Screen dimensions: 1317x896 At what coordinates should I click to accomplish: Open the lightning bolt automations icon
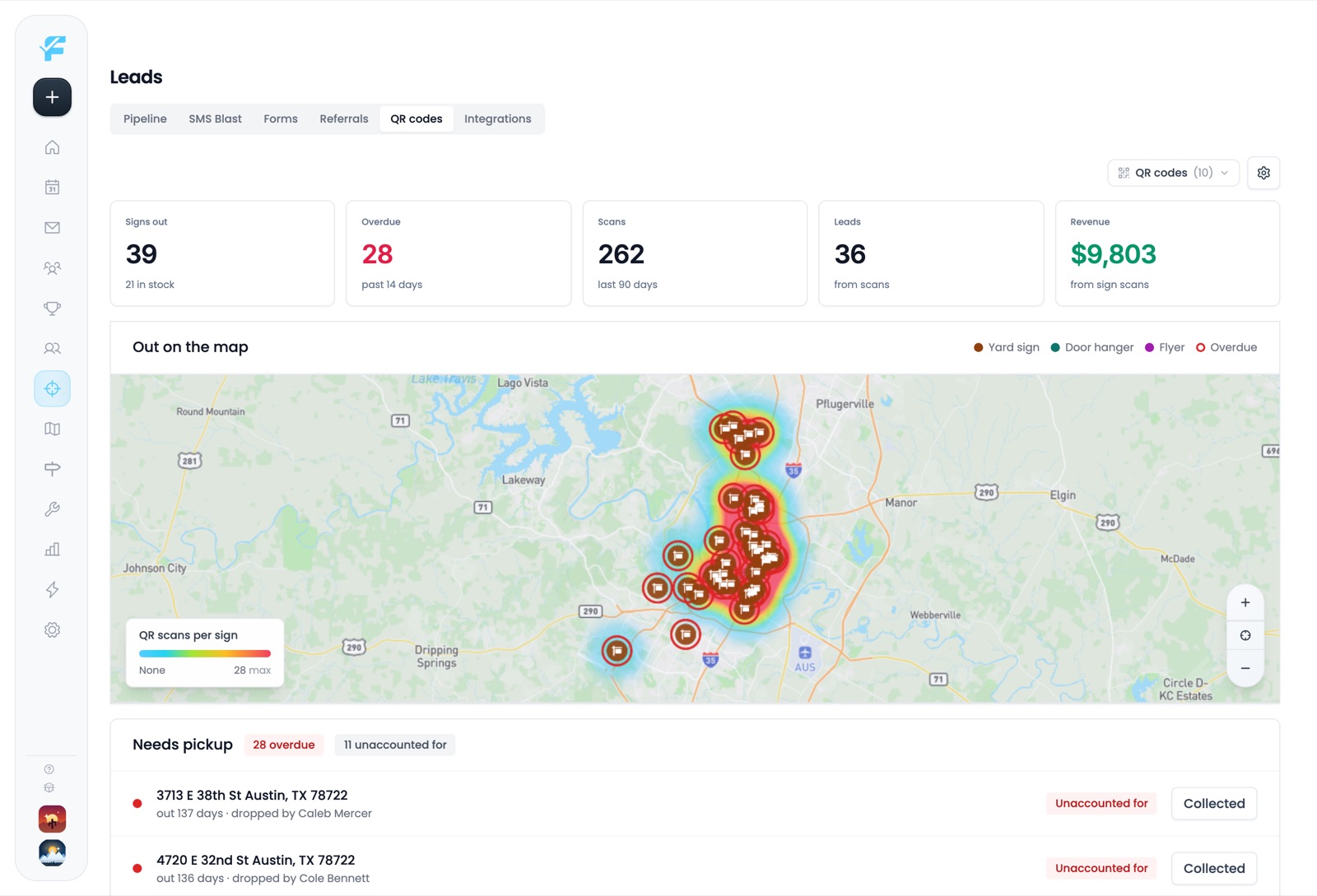point(52,590)
